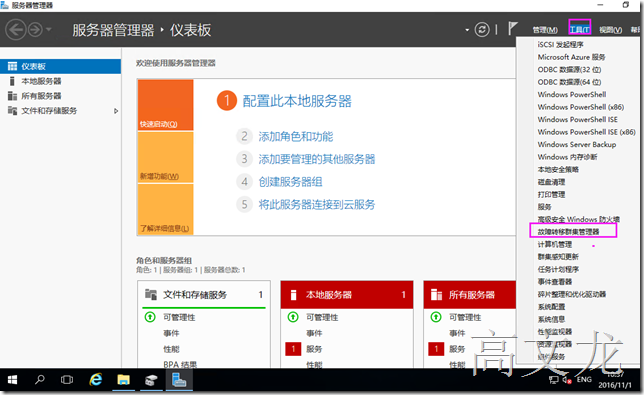
Task: Select 高级安全 Windows 防火墙
Action: [578, 219]
